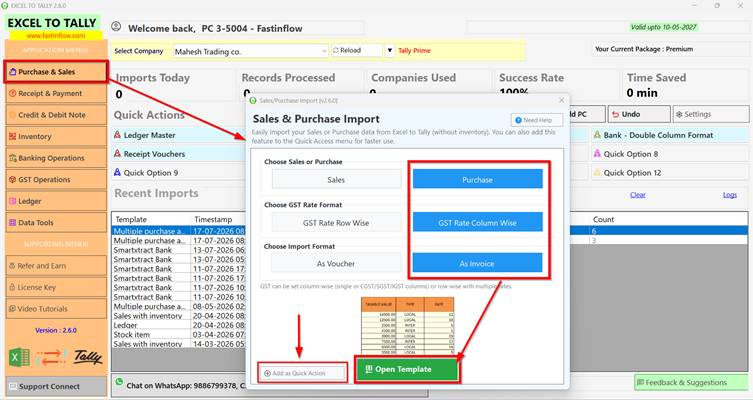This screenshot has width=753, height=400.
Task: Click Quick Option 8
Action: point(670,154)
